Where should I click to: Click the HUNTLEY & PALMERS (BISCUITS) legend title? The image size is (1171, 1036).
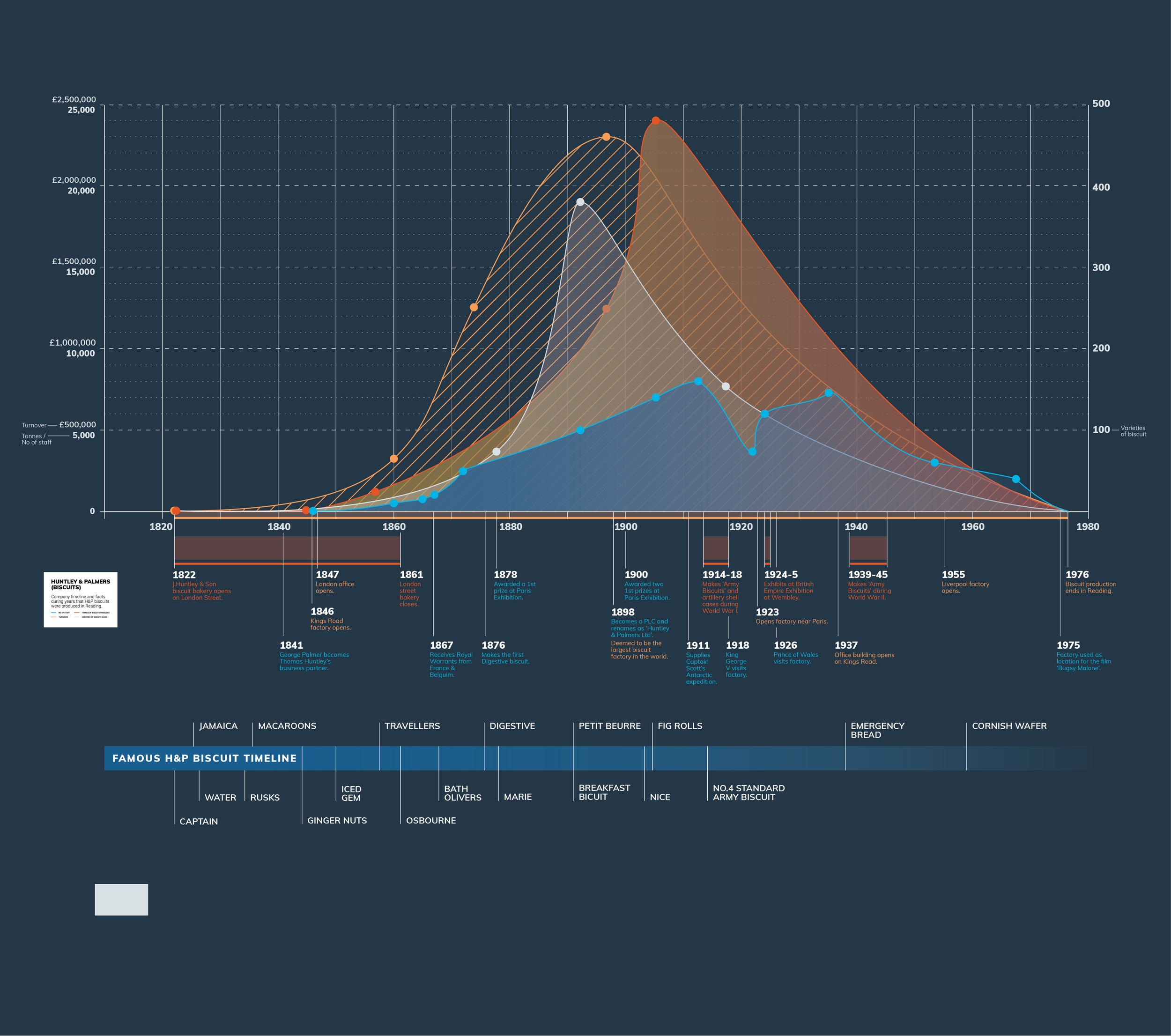click(80, 584)
